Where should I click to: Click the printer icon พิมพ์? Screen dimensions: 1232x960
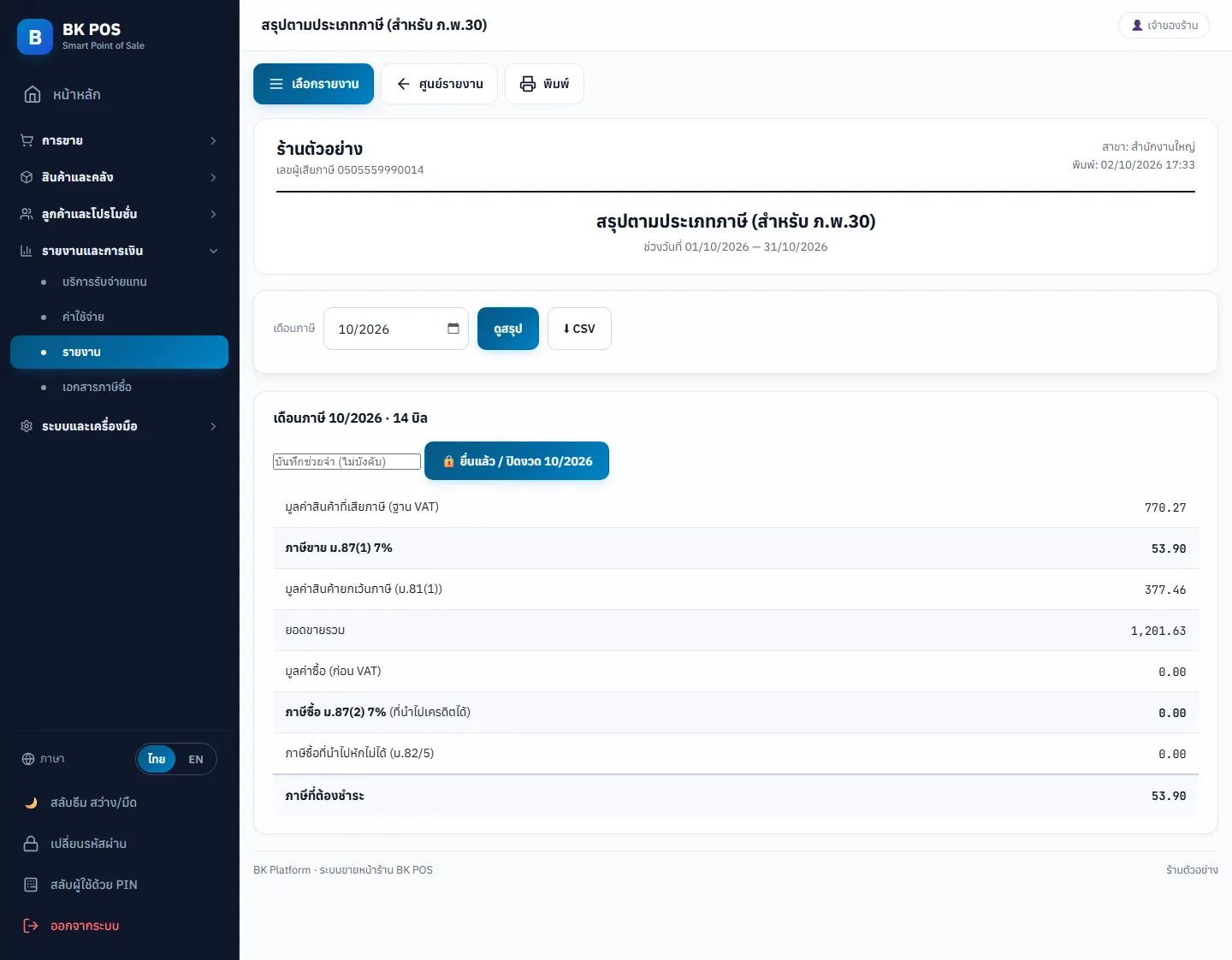[x=528, y=84]
